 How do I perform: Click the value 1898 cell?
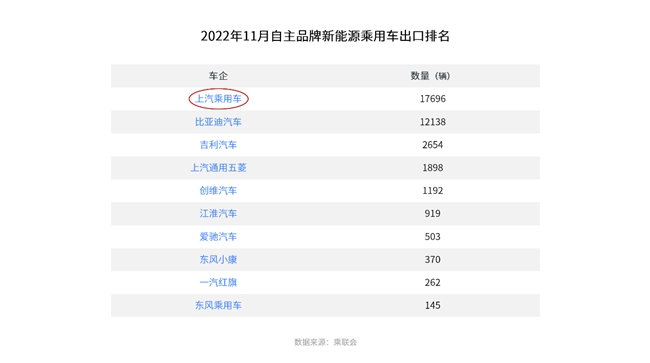(x=432, y=168)
